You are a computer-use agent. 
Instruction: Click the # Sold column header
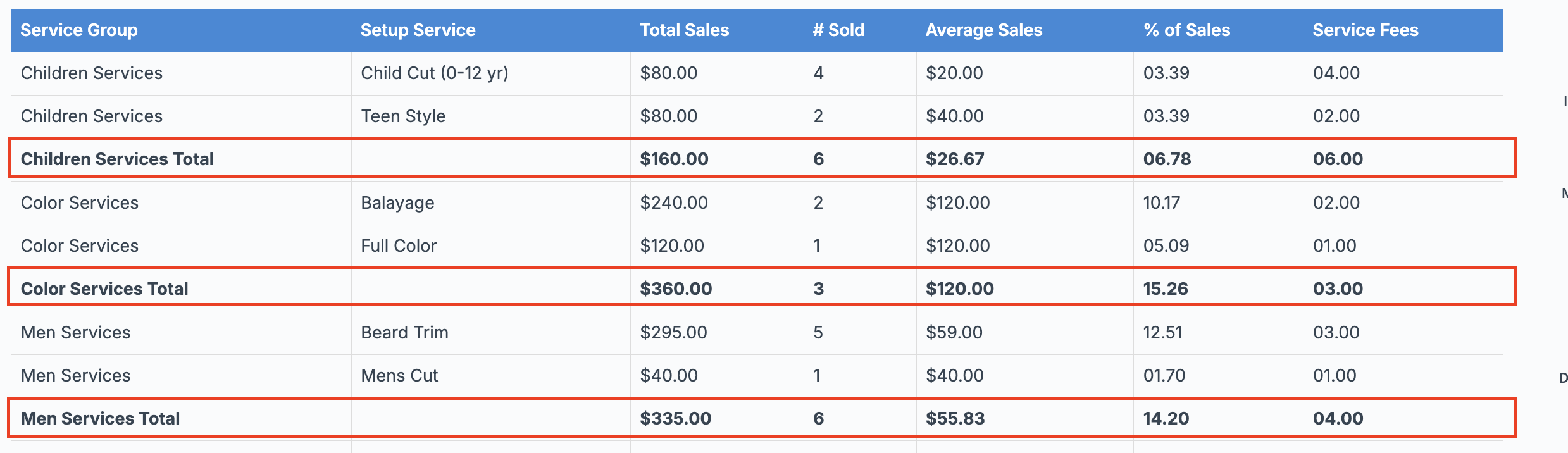[x=838, y=30]
